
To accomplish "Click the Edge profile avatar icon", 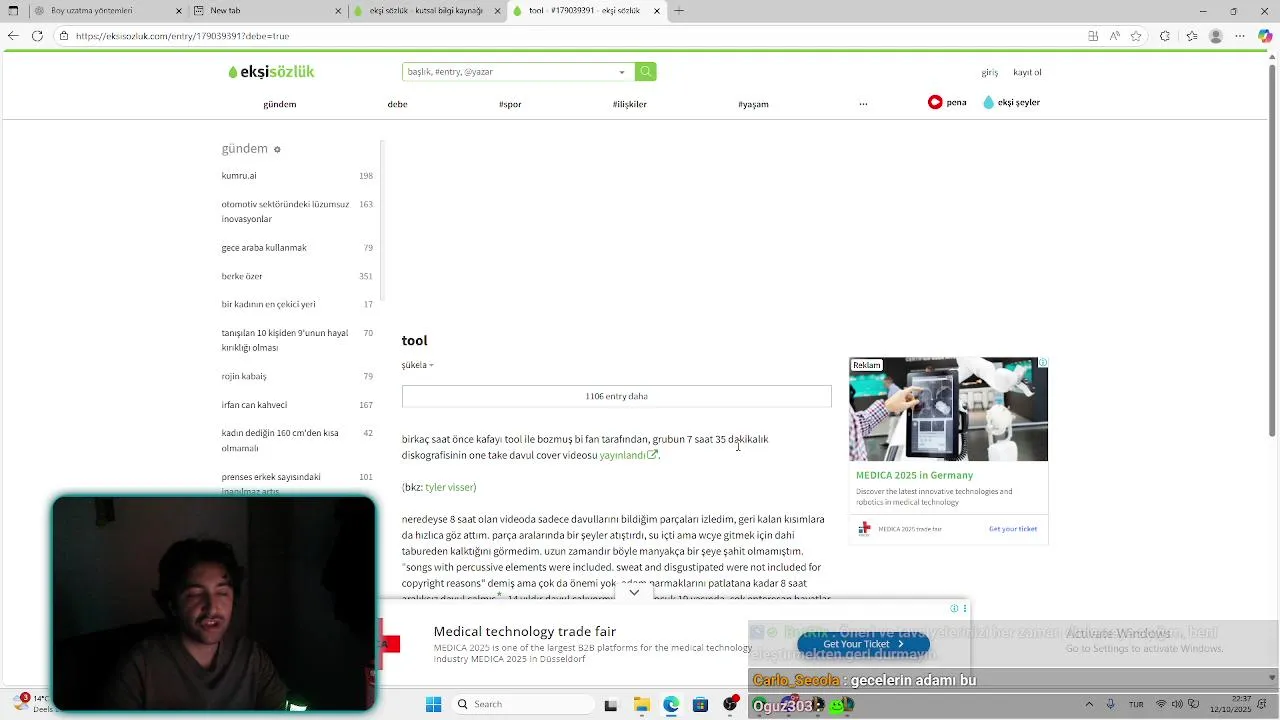I will click(1216, 36).
